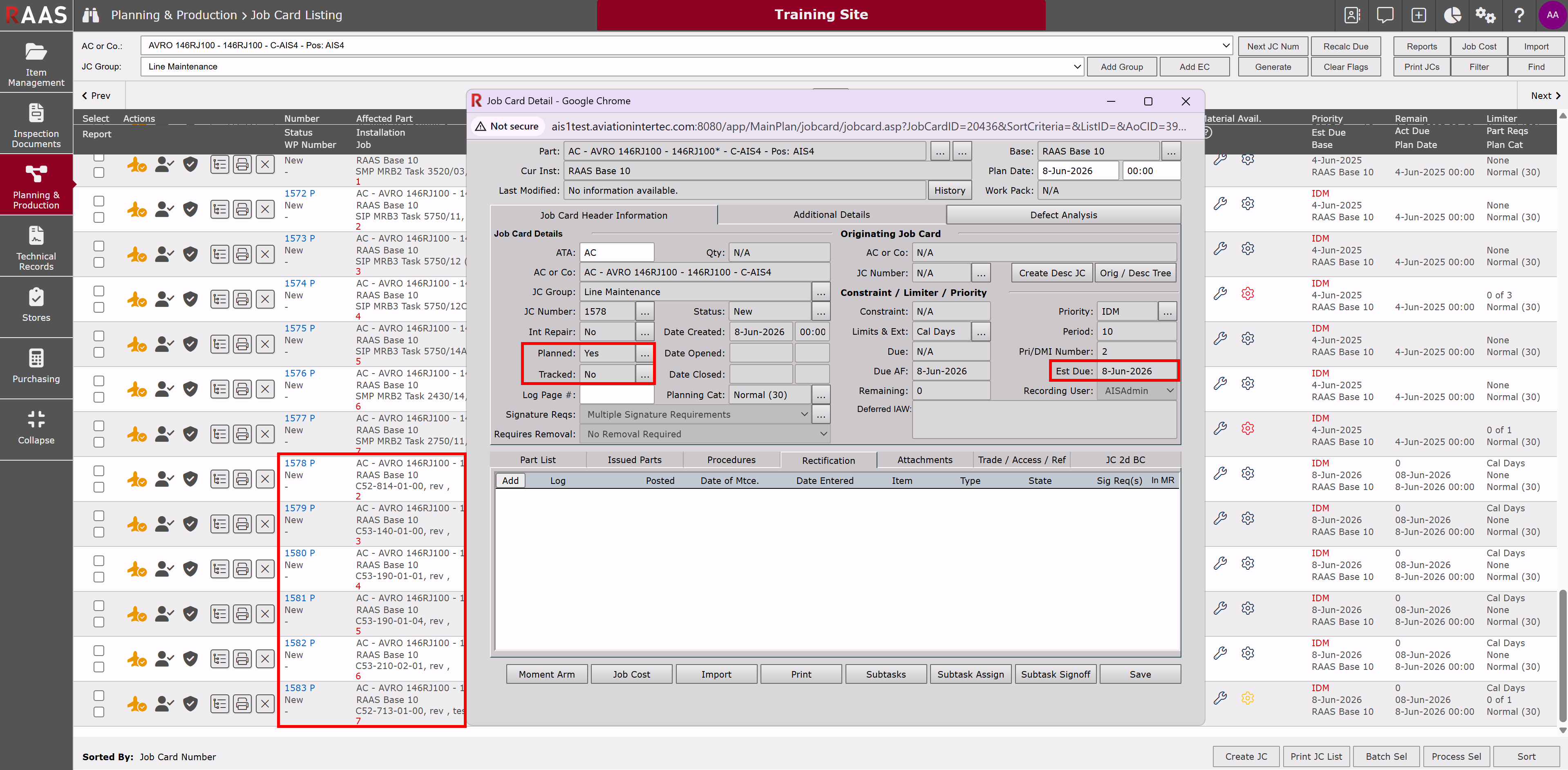Click the print icon for job 1576

tap(242, 389)
